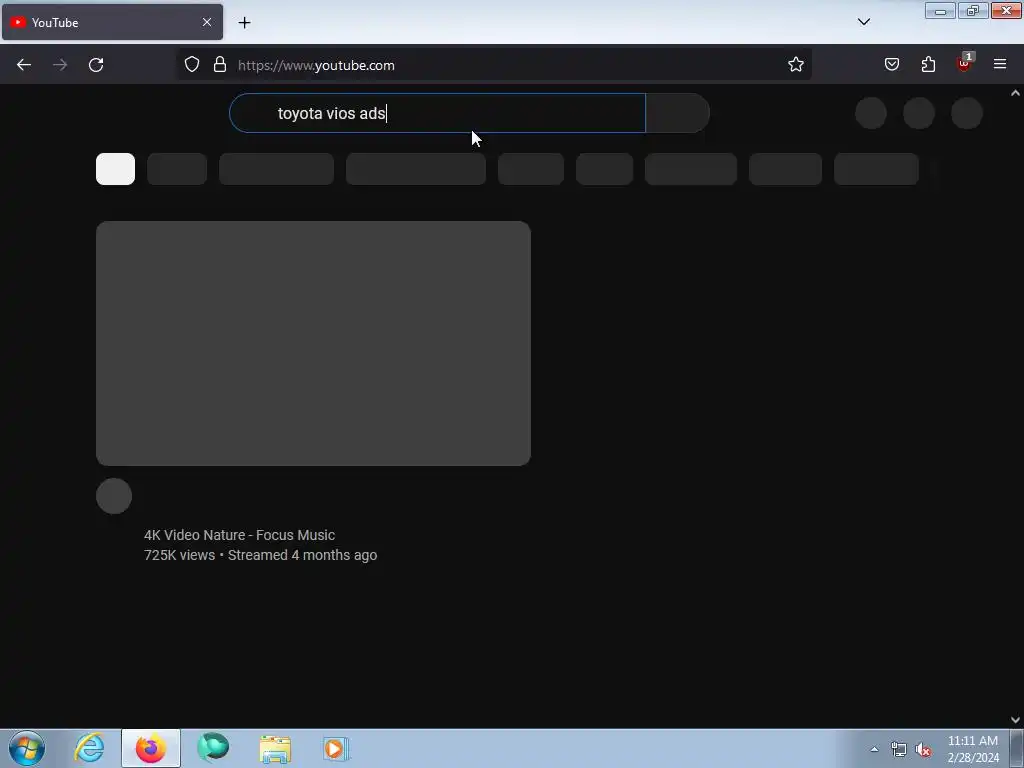Click the uBlock Origin extension icon
The height and width of the screenshot is (768, 1024).
(964, 63)
